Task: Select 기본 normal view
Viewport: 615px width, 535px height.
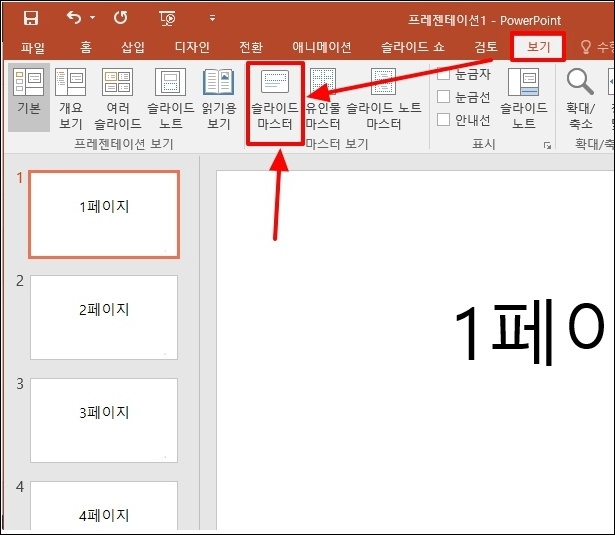Action: point(29,97)
